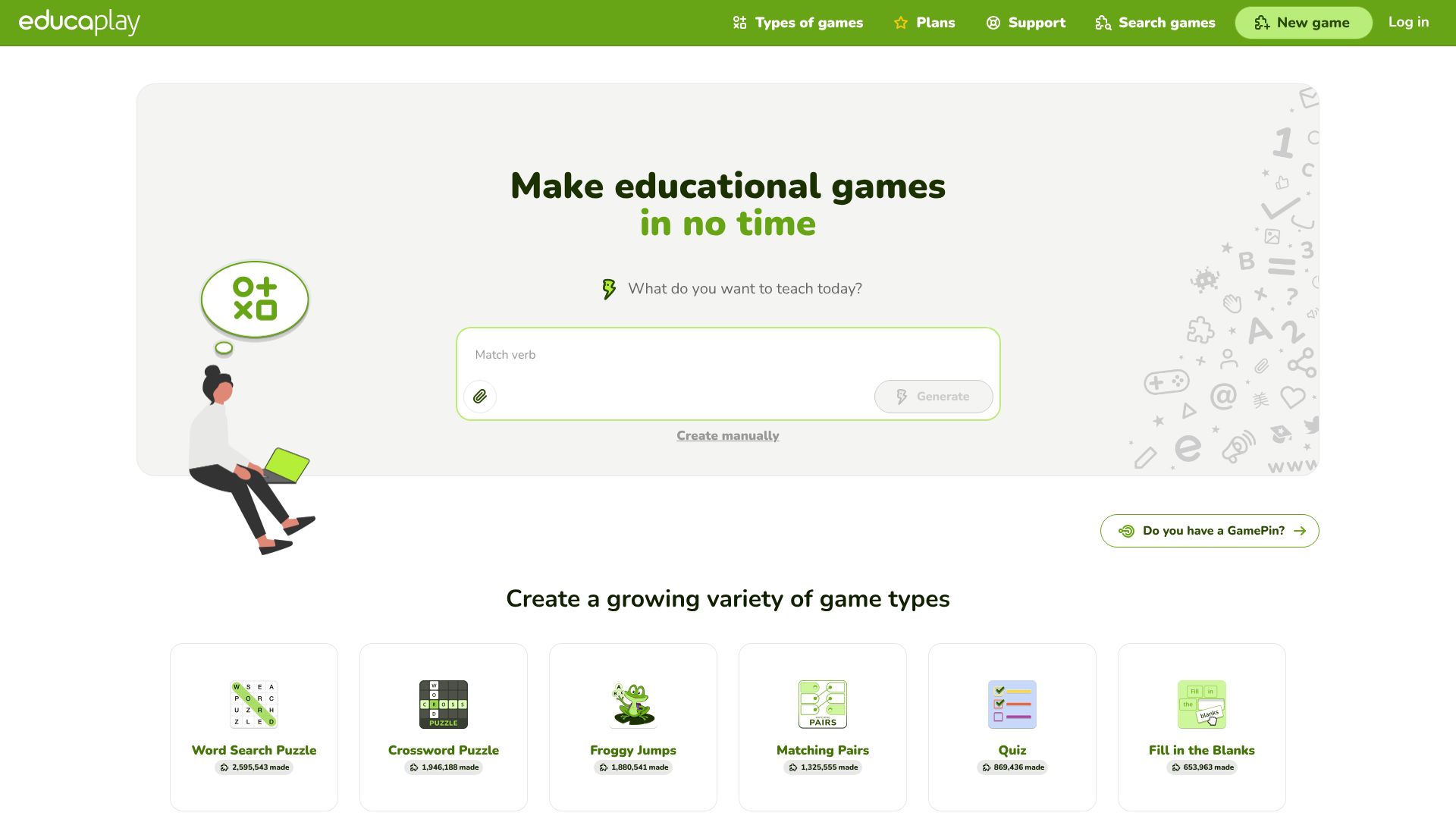Open the Quiz title link
Image resolution: width=1456 pixels, height=819 pixels.
point(1012,750)
